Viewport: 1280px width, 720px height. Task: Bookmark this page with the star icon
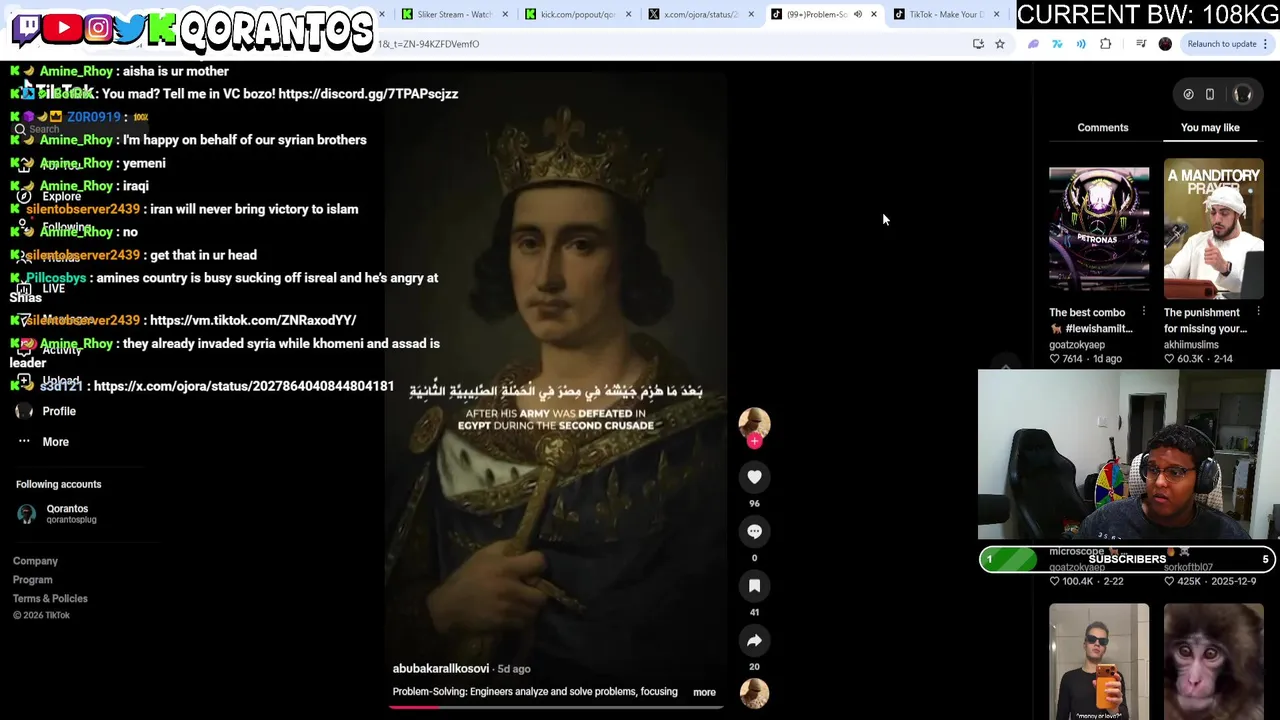coord(999,44)
